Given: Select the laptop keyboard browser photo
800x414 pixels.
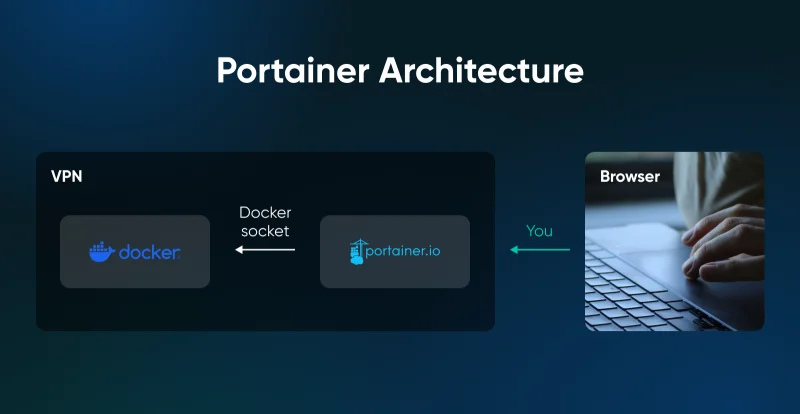Looking at the screenshot, I should click(674, 241).
